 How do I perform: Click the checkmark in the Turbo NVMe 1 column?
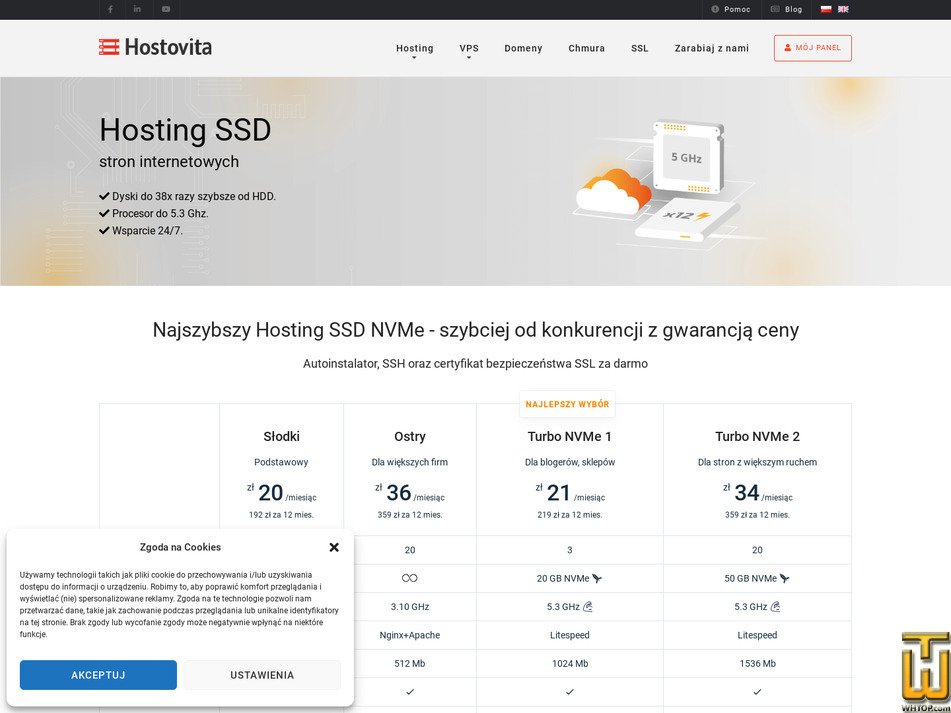570,692
